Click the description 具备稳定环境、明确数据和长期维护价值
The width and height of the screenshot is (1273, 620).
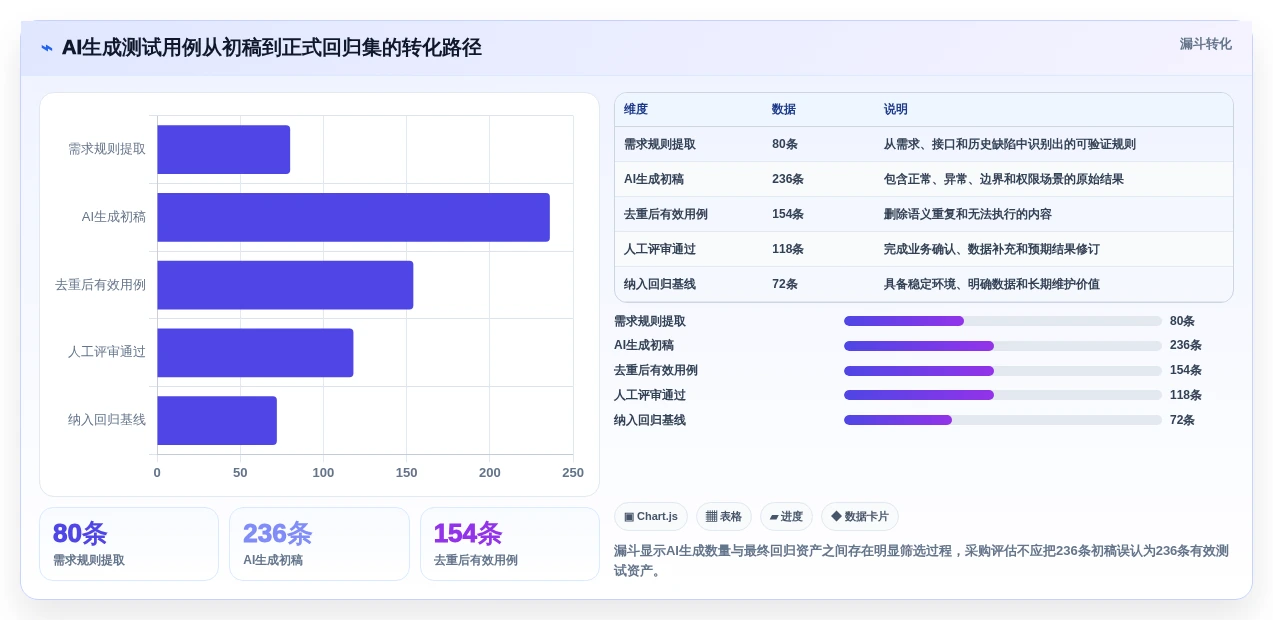992,284
